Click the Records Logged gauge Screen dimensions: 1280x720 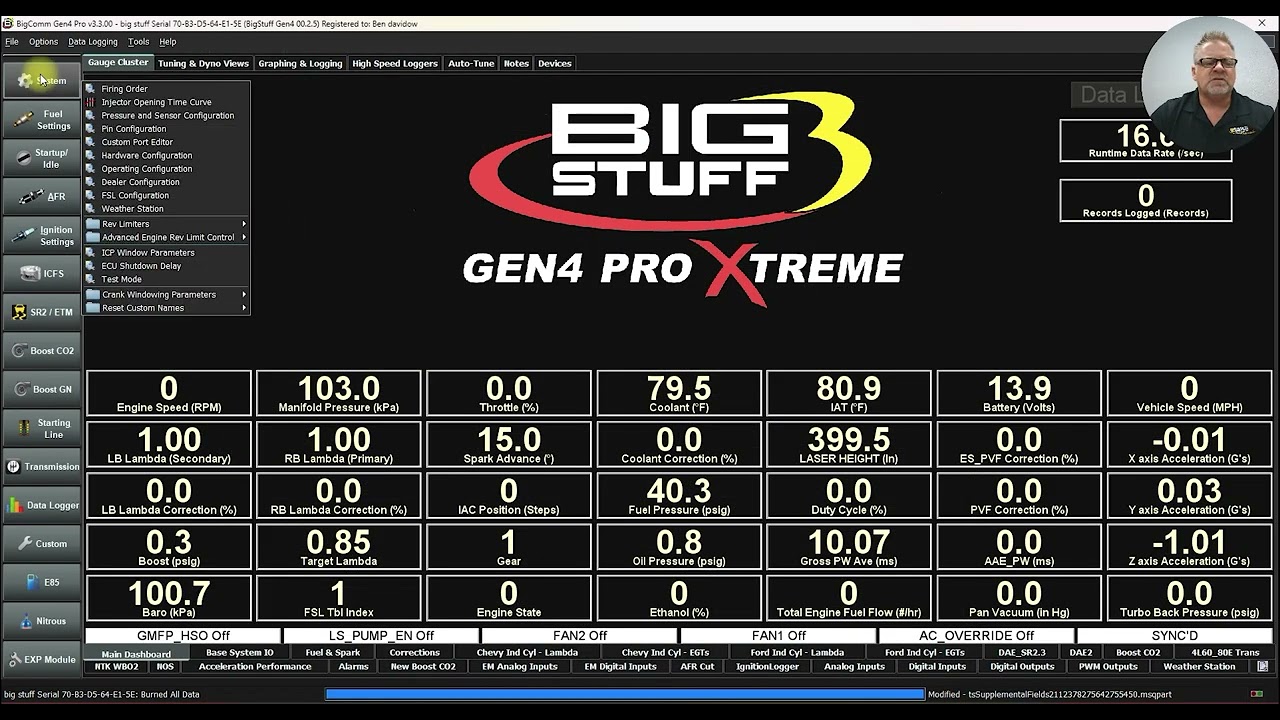[1146, 200]
